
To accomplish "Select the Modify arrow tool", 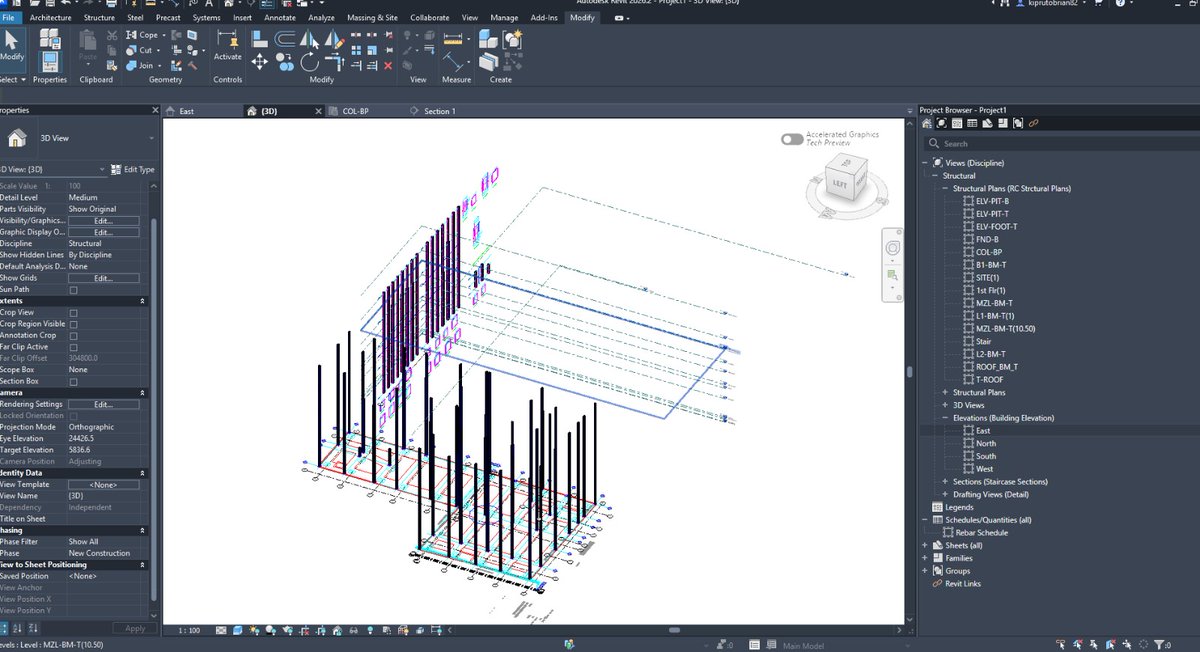I will click(x=12, y=47).
